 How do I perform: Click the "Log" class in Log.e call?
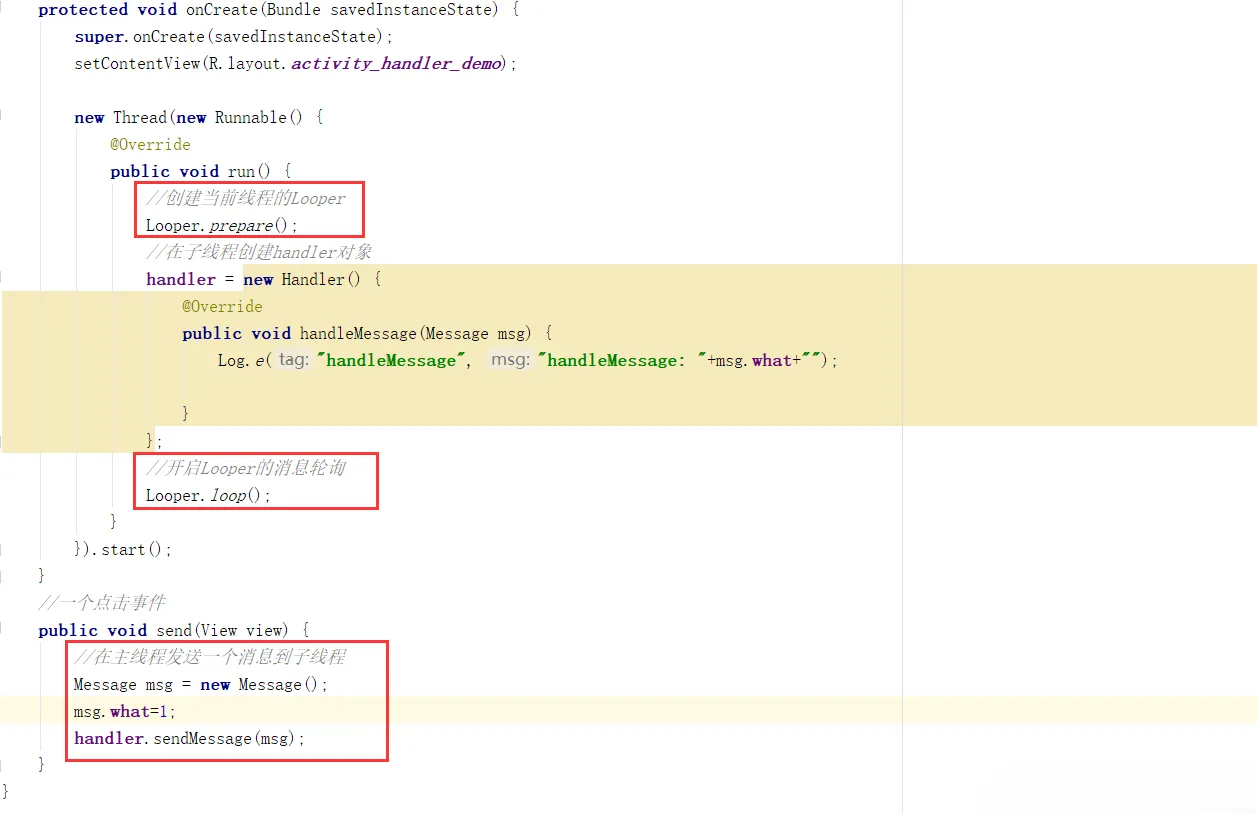231,360
